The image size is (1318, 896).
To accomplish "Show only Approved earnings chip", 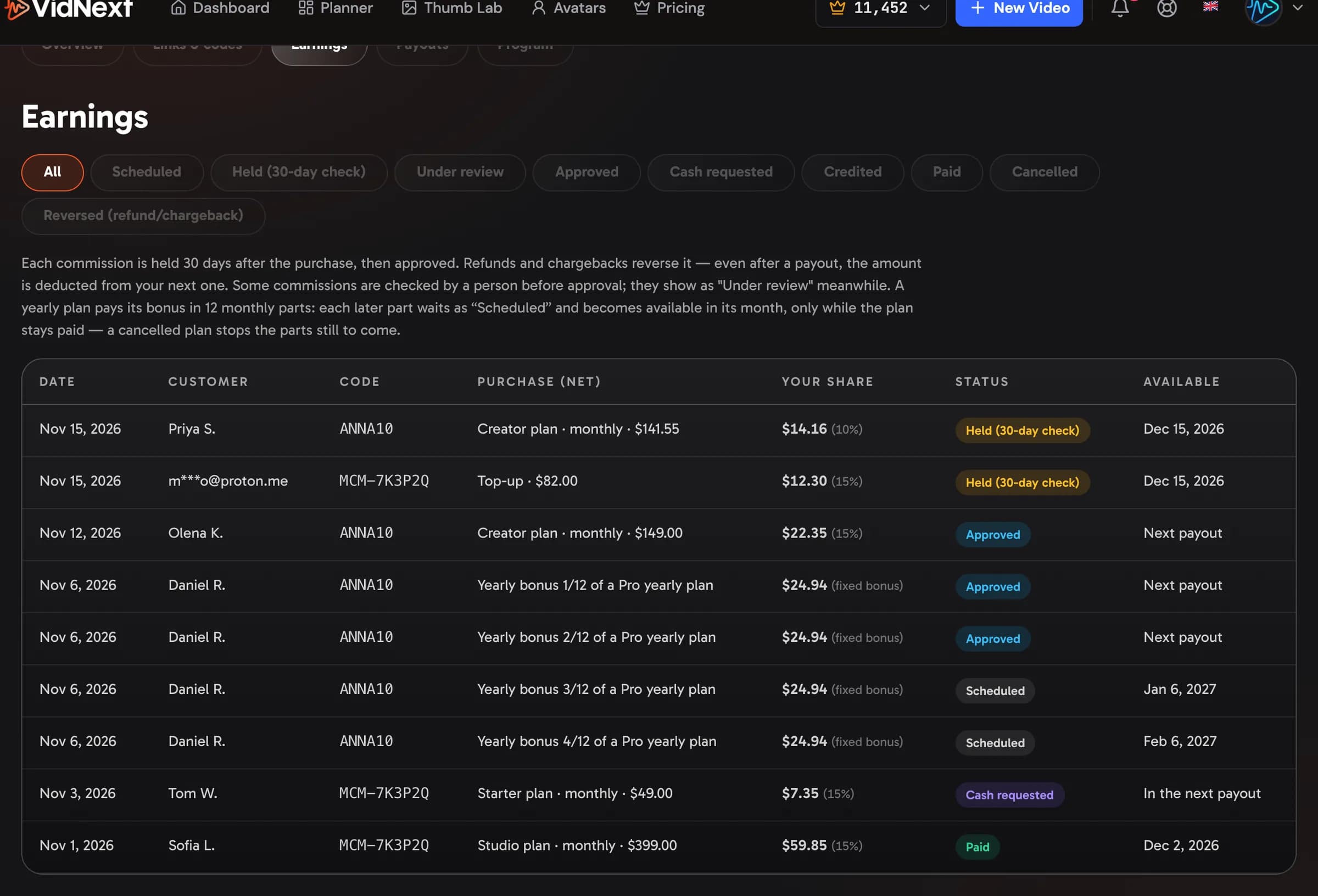I will click(587, 172).
